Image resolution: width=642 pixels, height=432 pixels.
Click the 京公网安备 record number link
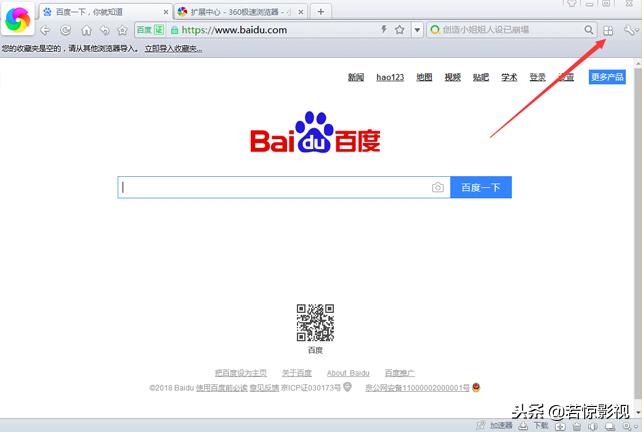(x=417, y=388)
